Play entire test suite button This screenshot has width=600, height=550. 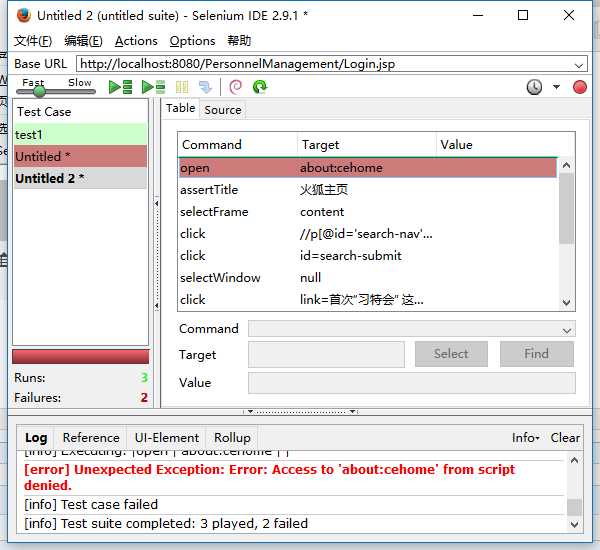[120, 87]
